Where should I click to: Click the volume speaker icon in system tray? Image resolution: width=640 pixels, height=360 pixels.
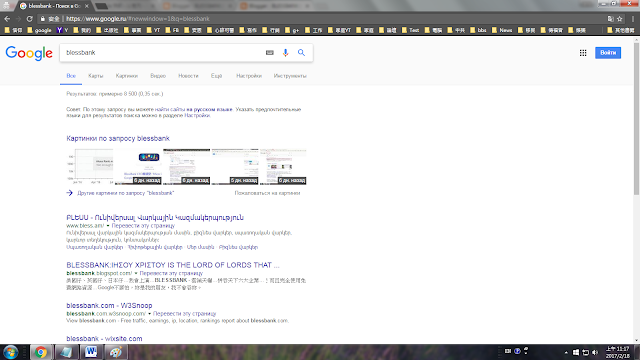point(595,352)
